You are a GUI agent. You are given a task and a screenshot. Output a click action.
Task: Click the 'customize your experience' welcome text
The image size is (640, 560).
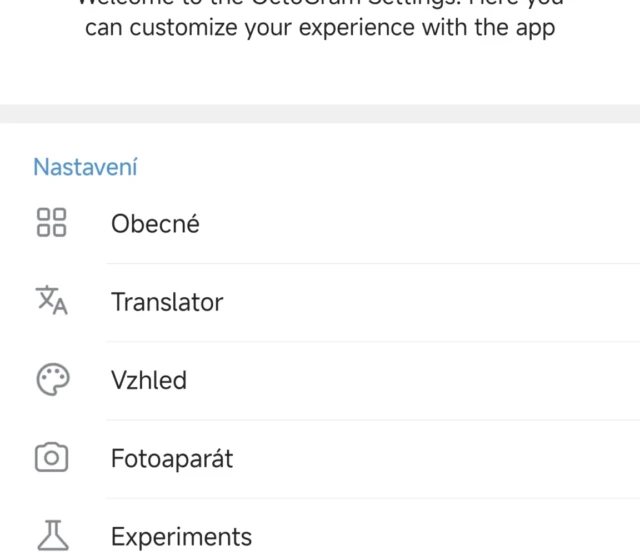point(319,28)
